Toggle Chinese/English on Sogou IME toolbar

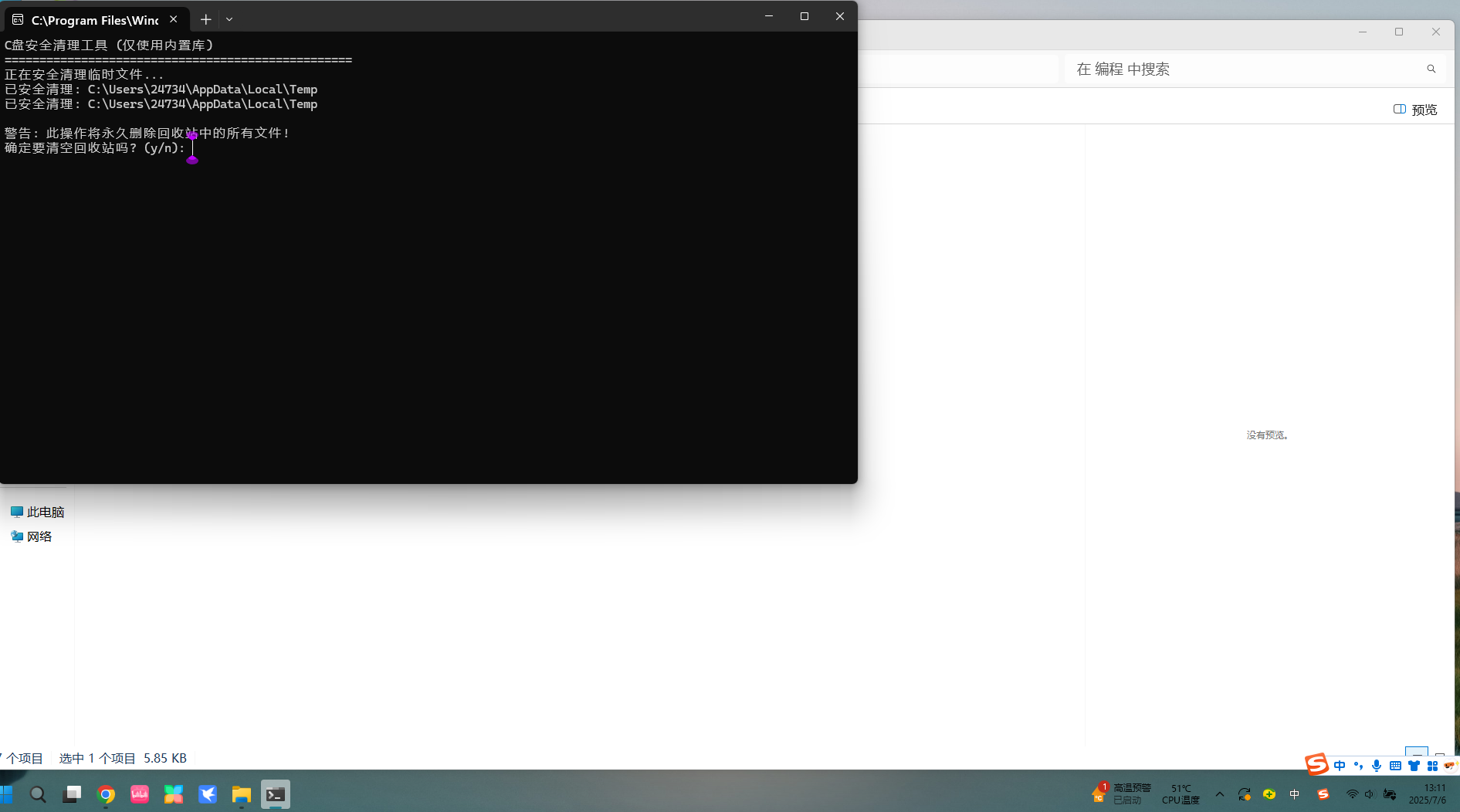1340,766
